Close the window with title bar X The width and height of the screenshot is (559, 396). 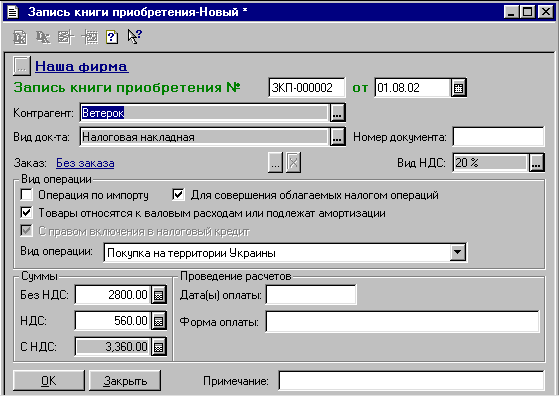[x=545, y=12]
